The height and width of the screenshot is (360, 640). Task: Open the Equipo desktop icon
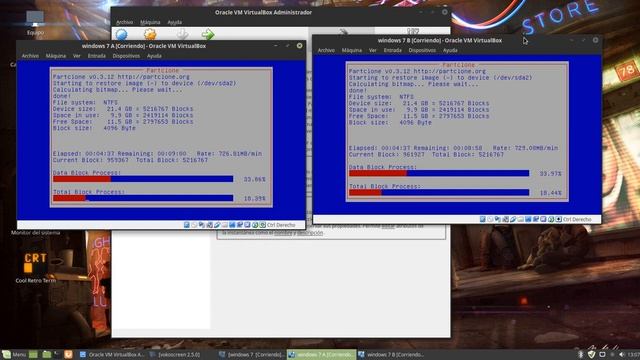tap(35, 19)
